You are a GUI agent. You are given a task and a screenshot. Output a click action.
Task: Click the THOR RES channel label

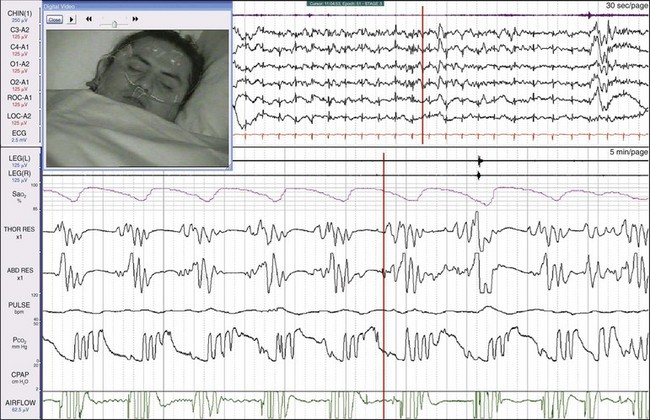point(20,231)
